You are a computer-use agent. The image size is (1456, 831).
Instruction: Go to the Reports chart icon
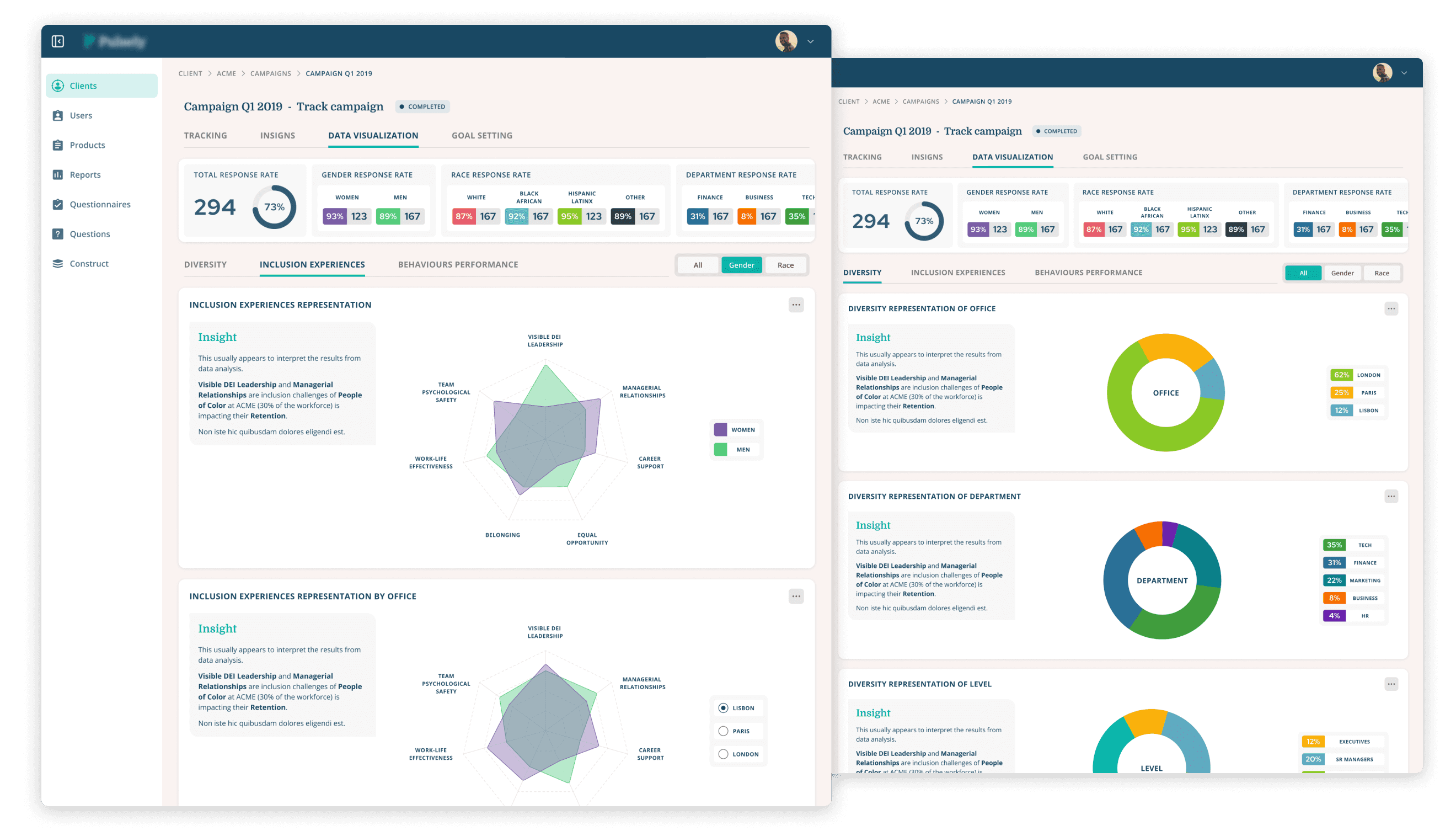click(x=57, y=175)
